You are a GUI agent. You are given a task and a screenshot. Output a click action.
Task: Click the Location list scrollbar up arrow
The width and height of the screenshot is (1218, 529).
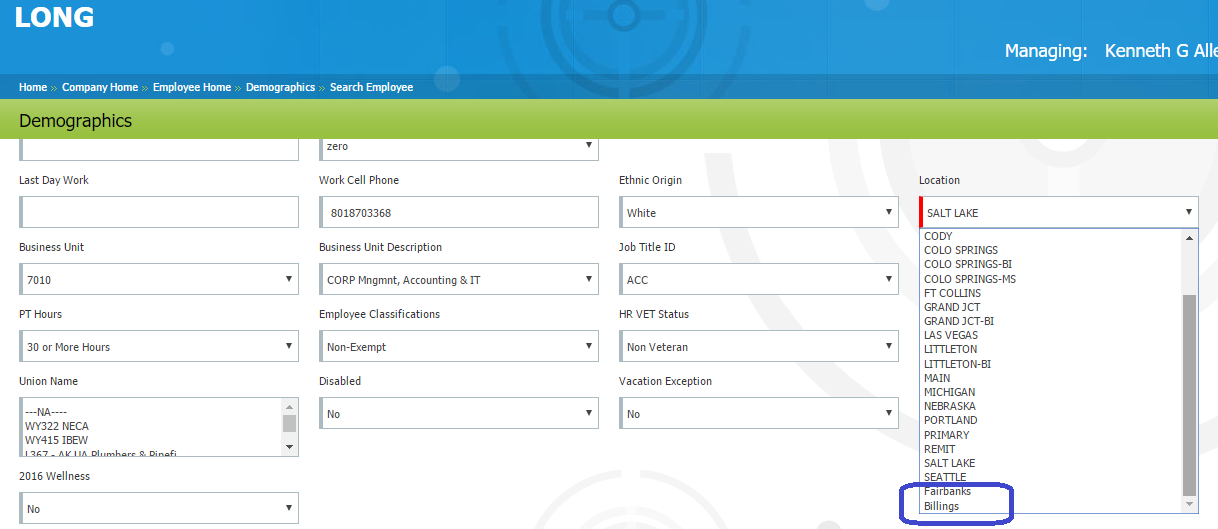(x=1189, y=238)
